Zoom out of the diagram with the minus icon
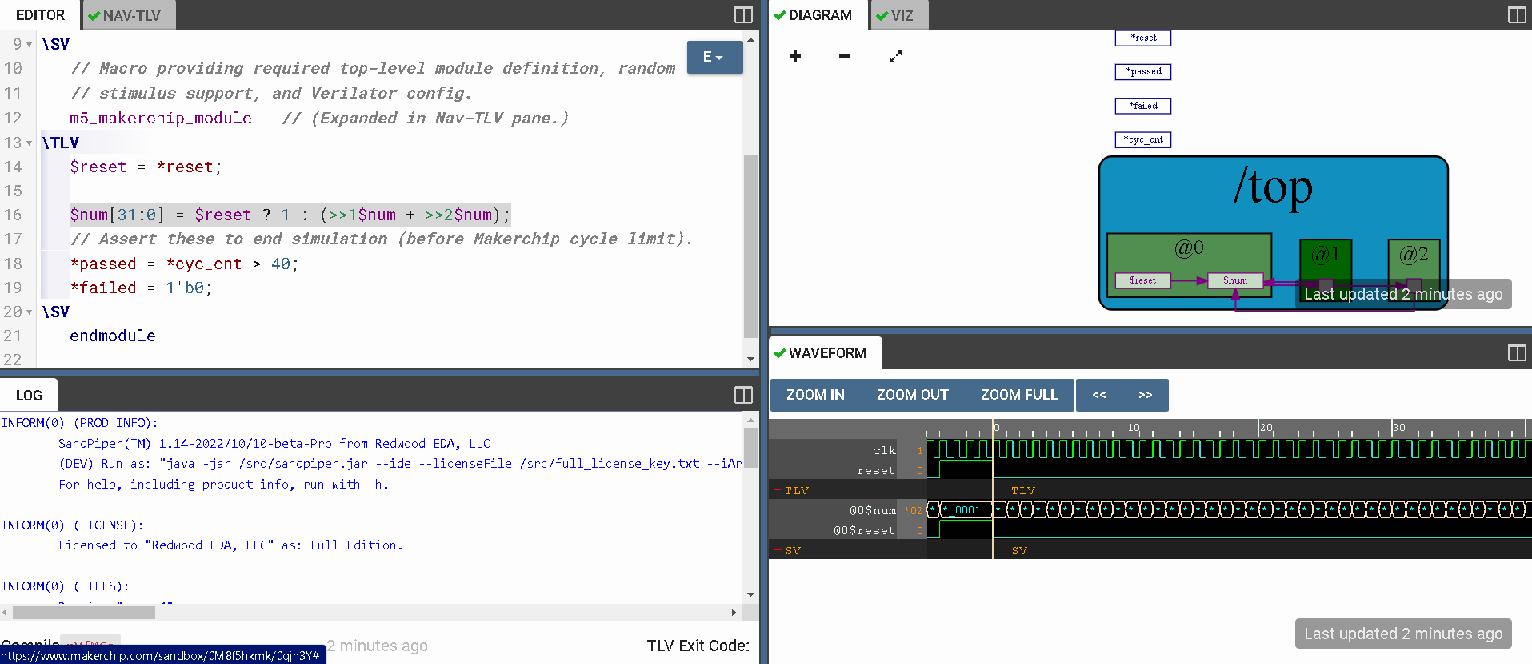Screen dimensions: 1532x664 843,57
